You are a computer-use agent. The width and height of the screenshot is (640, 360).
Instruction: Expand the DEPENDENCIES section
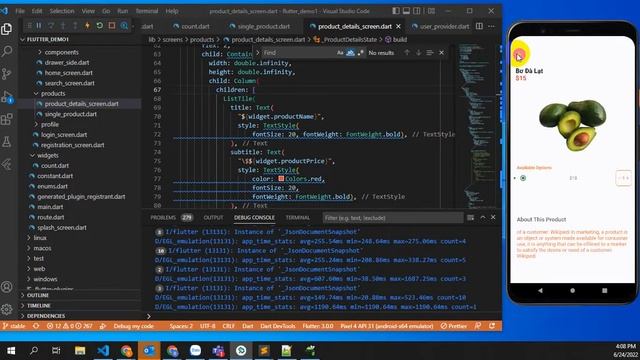tap(46, 316)
